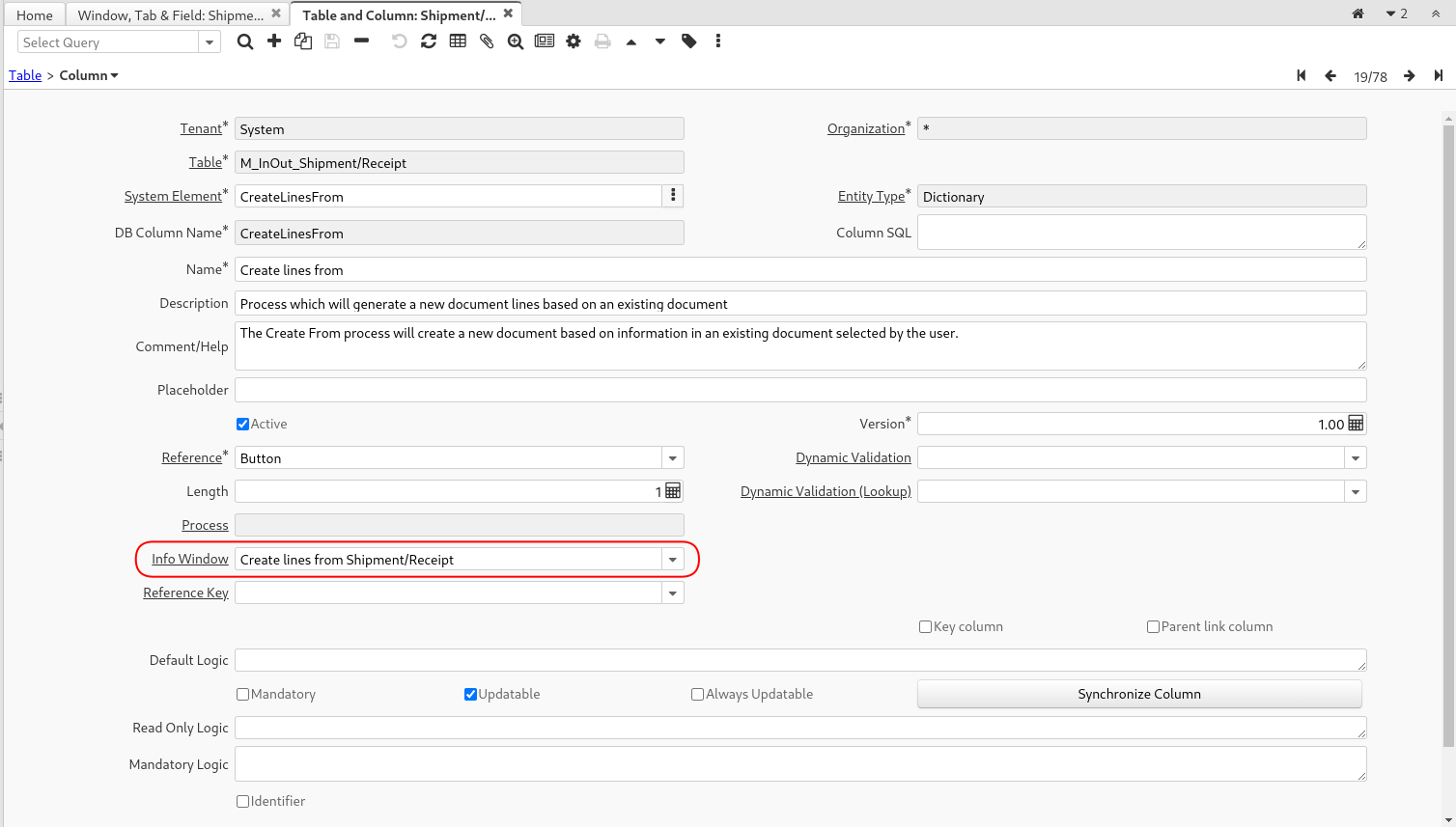The height and width of the screenshot is (827, 1456).
Task: Refresh the record using toolbar icon
Action: coord(429,41)
